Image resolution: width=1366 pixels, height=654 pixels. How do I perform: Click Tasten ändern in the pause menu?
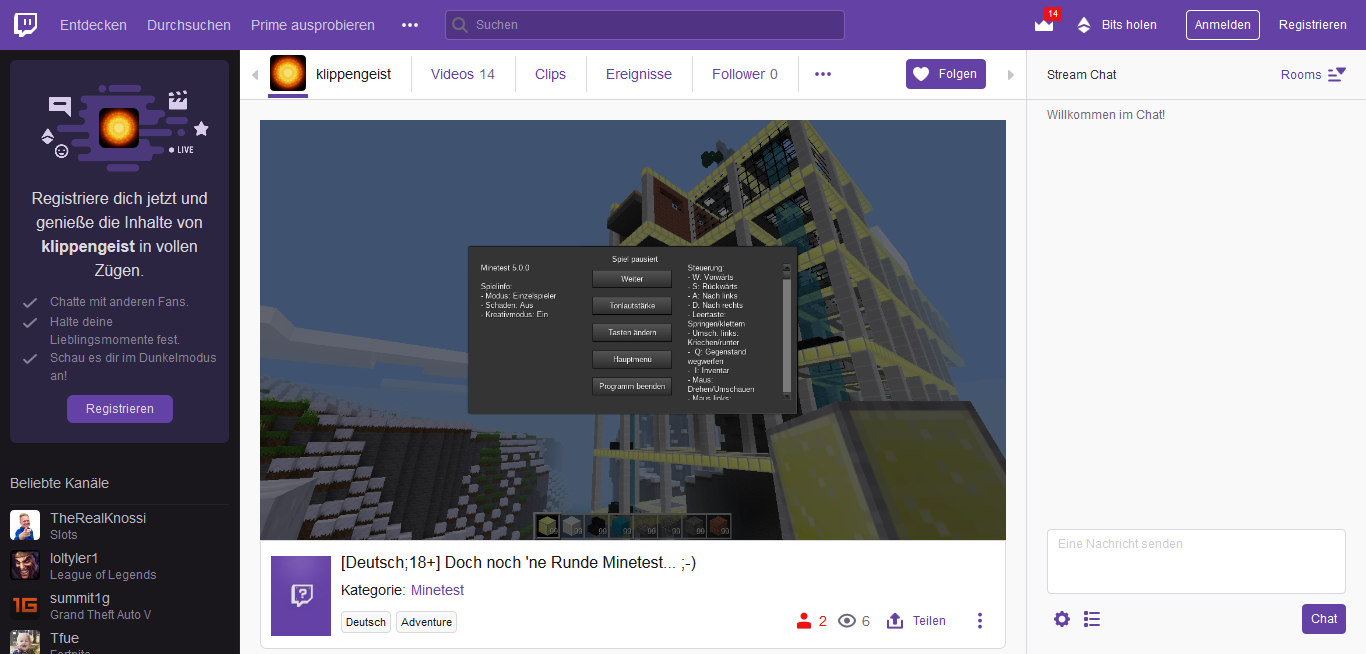(x=632, y=331)
